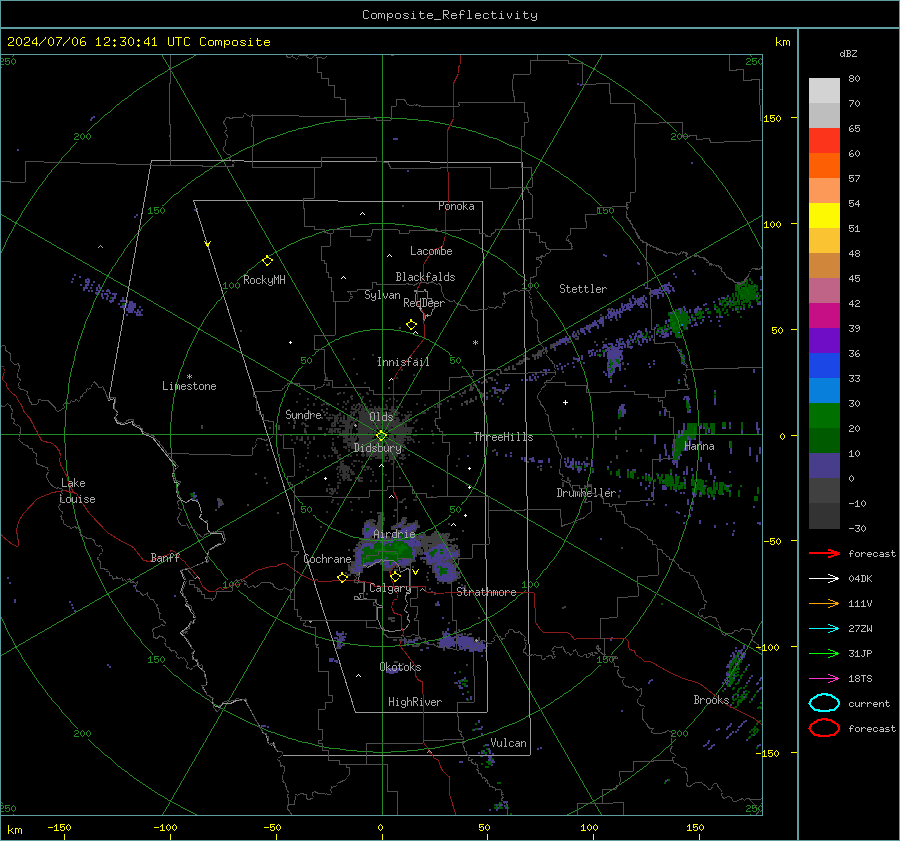This screenshot has width=900, height=841.
Task: Click the Airdrie label over the echo
Action: (x=394, y=534)
